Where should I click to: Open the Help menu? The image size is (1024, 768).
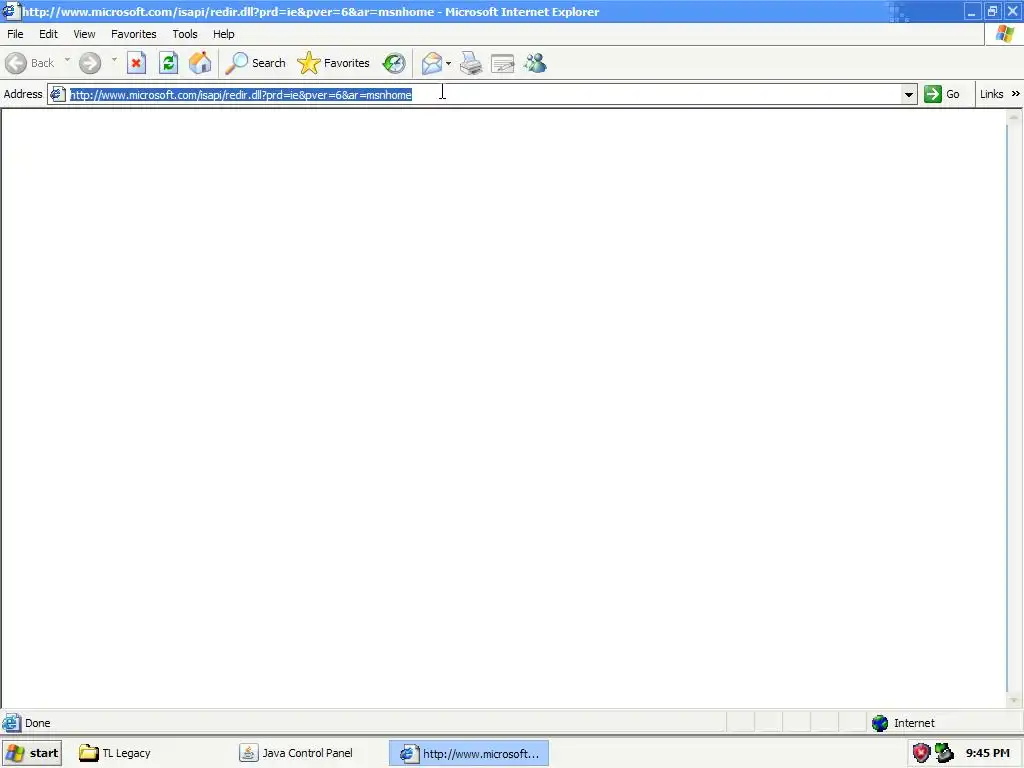pyautogui.click(x=223, y=34)
